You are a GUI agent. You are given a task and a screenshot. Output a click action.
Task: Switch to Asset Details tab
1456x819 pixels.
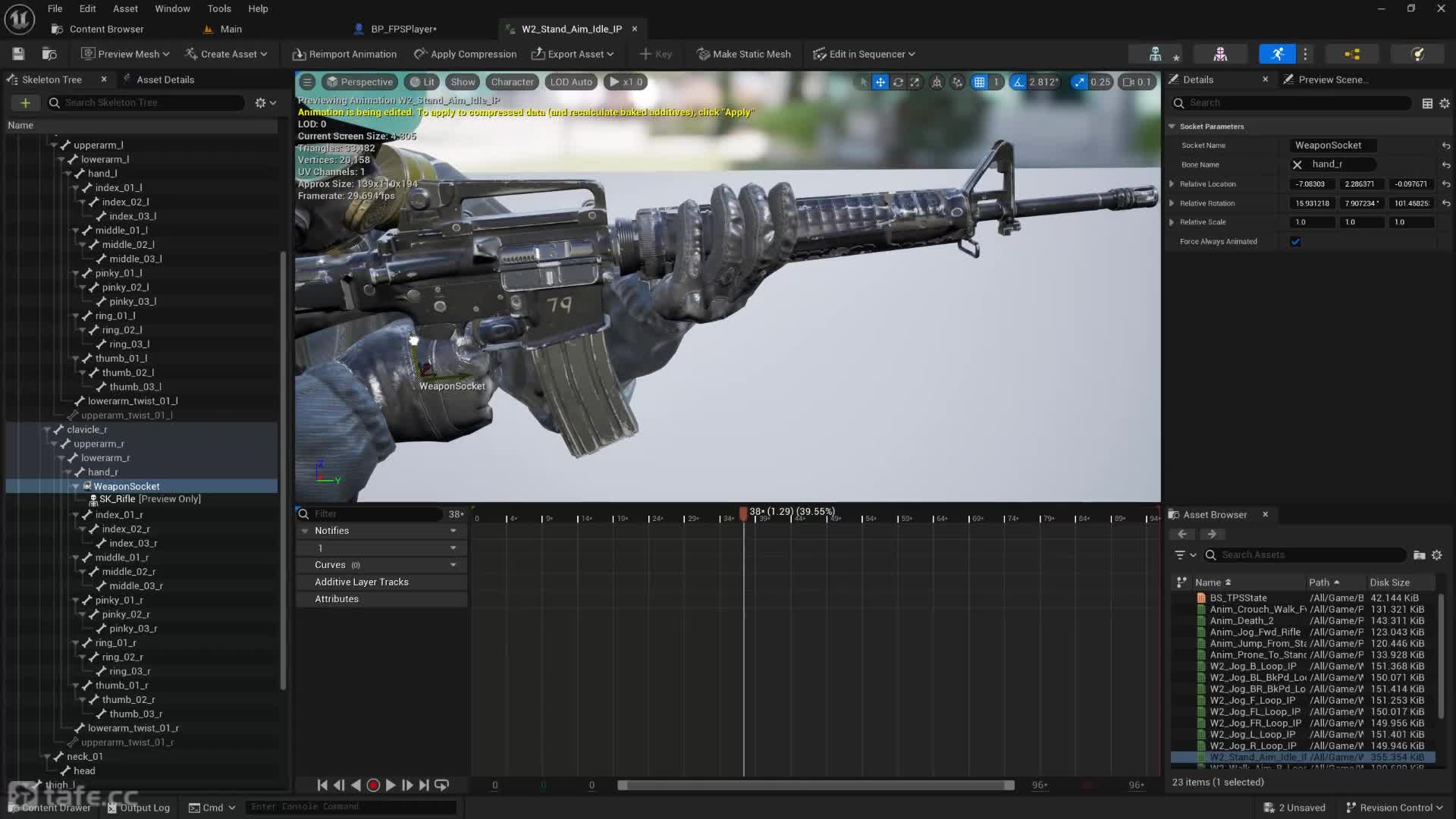(165, 80)
